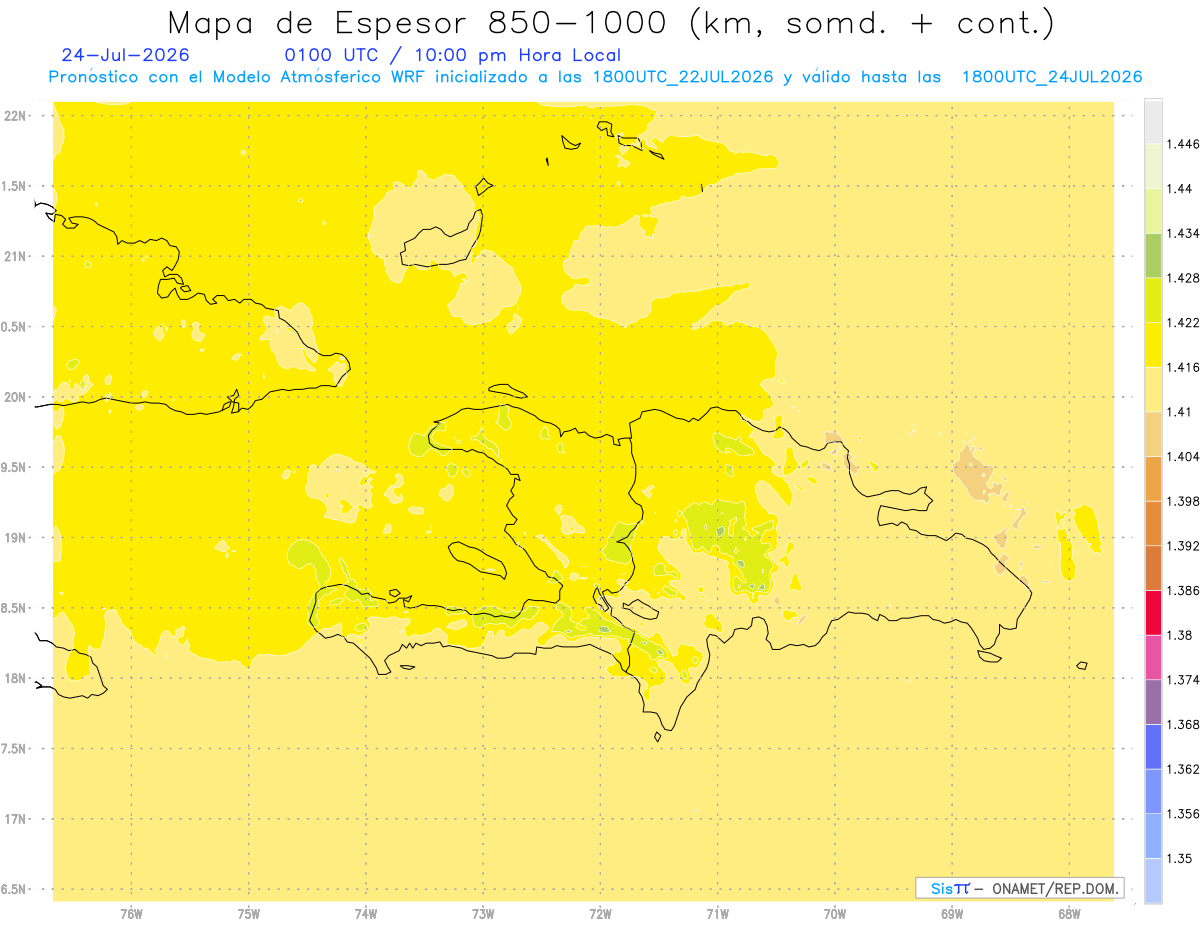
Task: Click the legend value 1.362
Action: (1183, 769)
